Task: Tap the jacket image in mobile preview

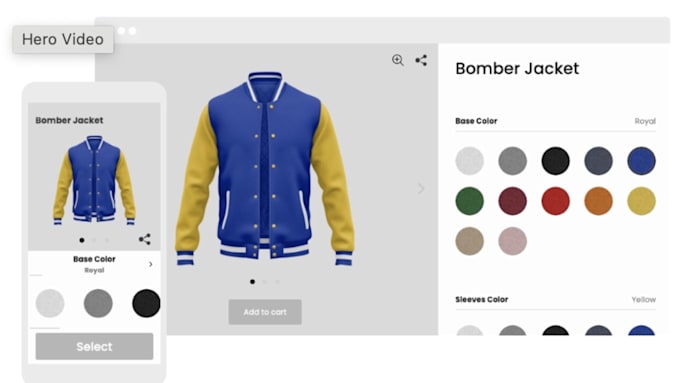Action: coord(94,180)
